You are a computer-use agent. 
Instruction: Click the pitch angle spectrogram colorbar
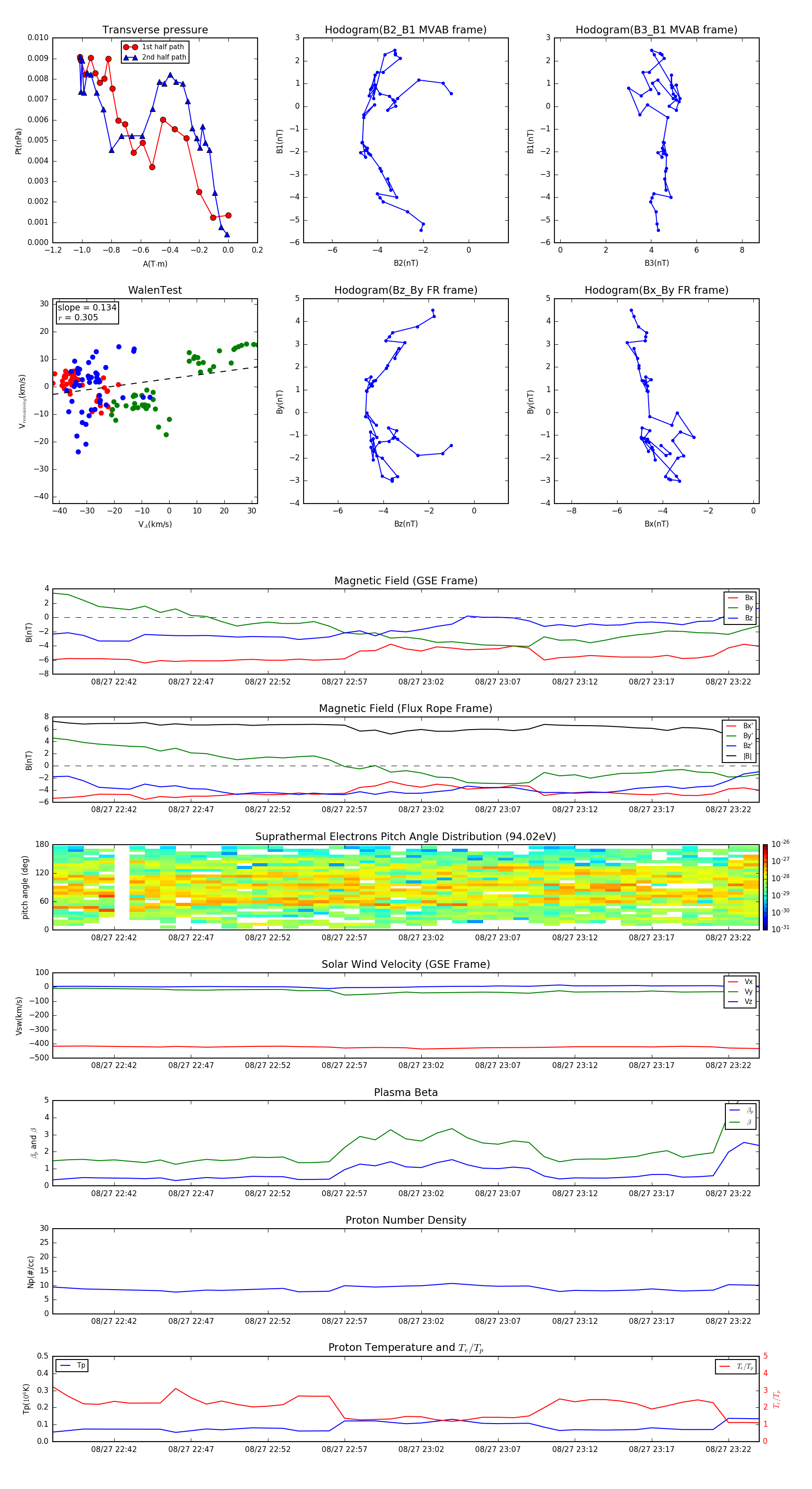(x=765, y=887)
